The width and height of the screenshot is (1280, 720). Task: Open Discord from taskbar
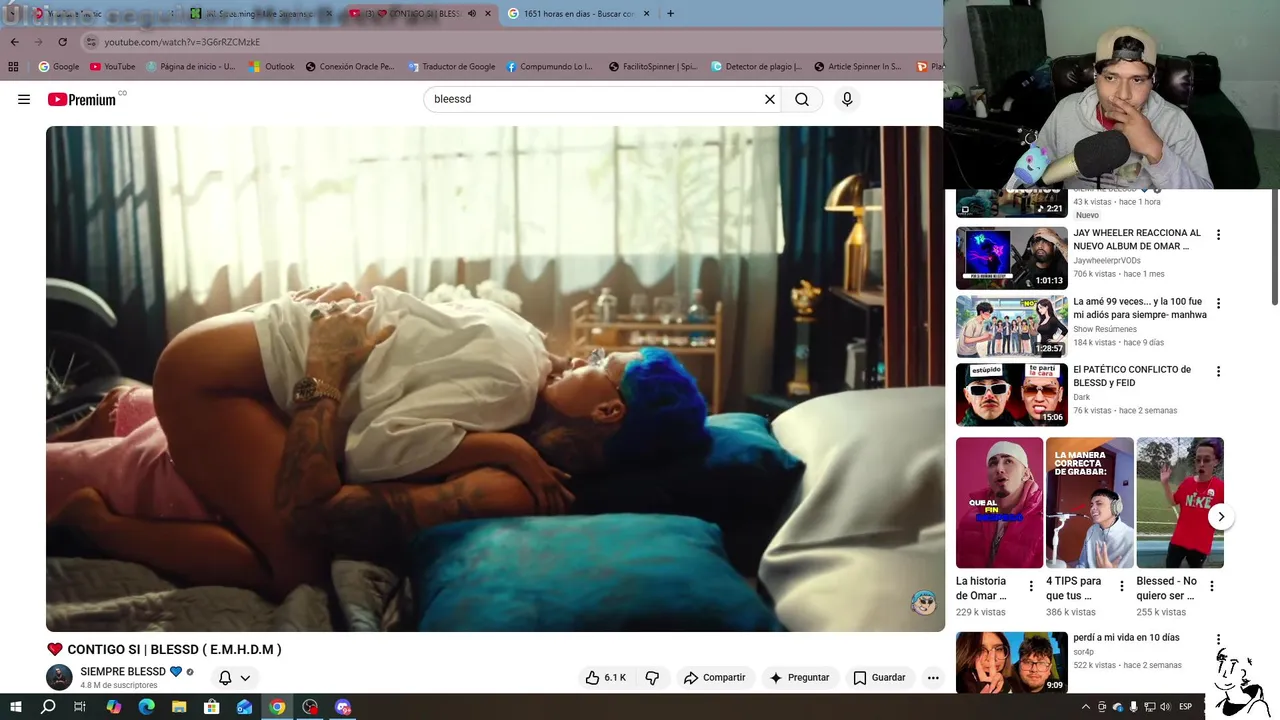(343, 707)
